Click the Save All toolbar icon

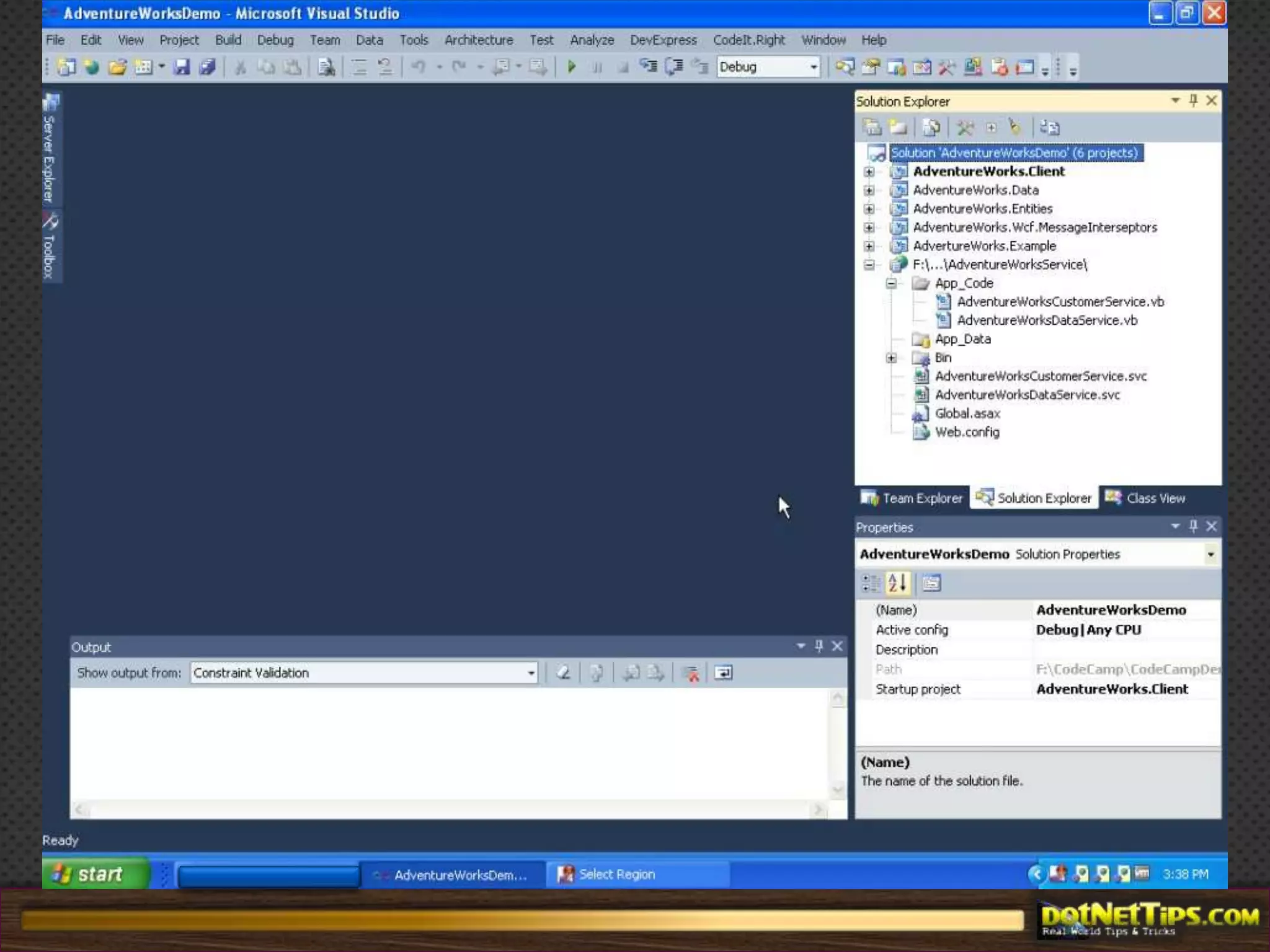click(207, 67)
